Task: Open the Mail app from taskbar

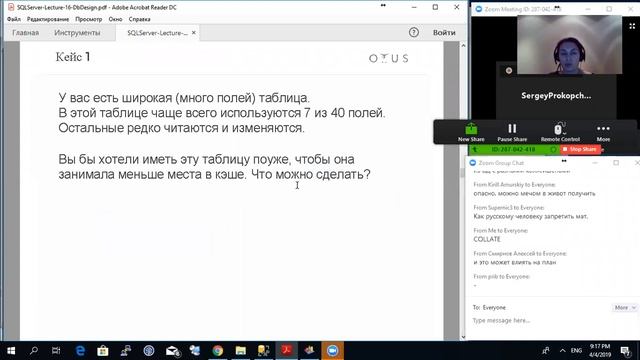Action: coord(172,351)
